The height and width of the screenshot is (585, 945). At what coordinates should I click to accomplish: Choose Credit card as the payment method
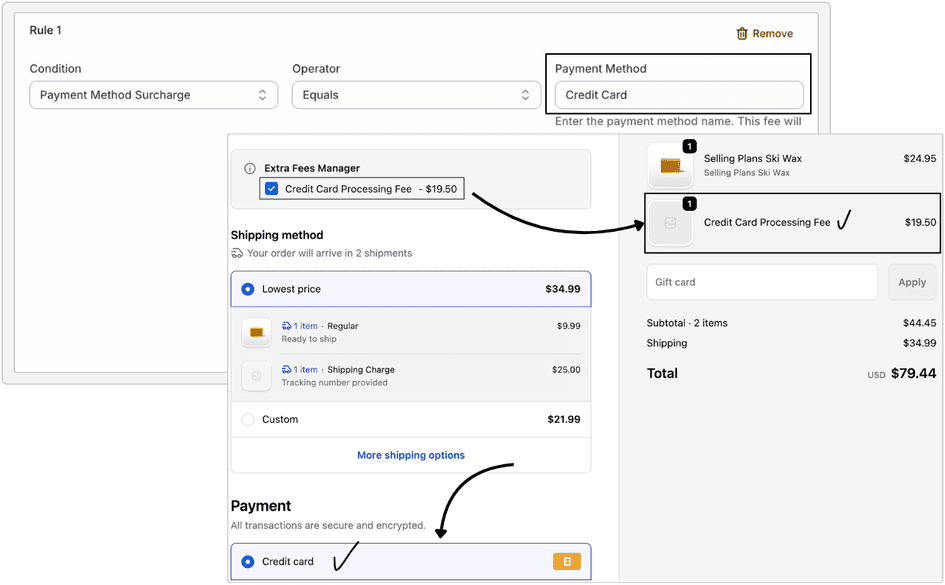tap(247, 561)
